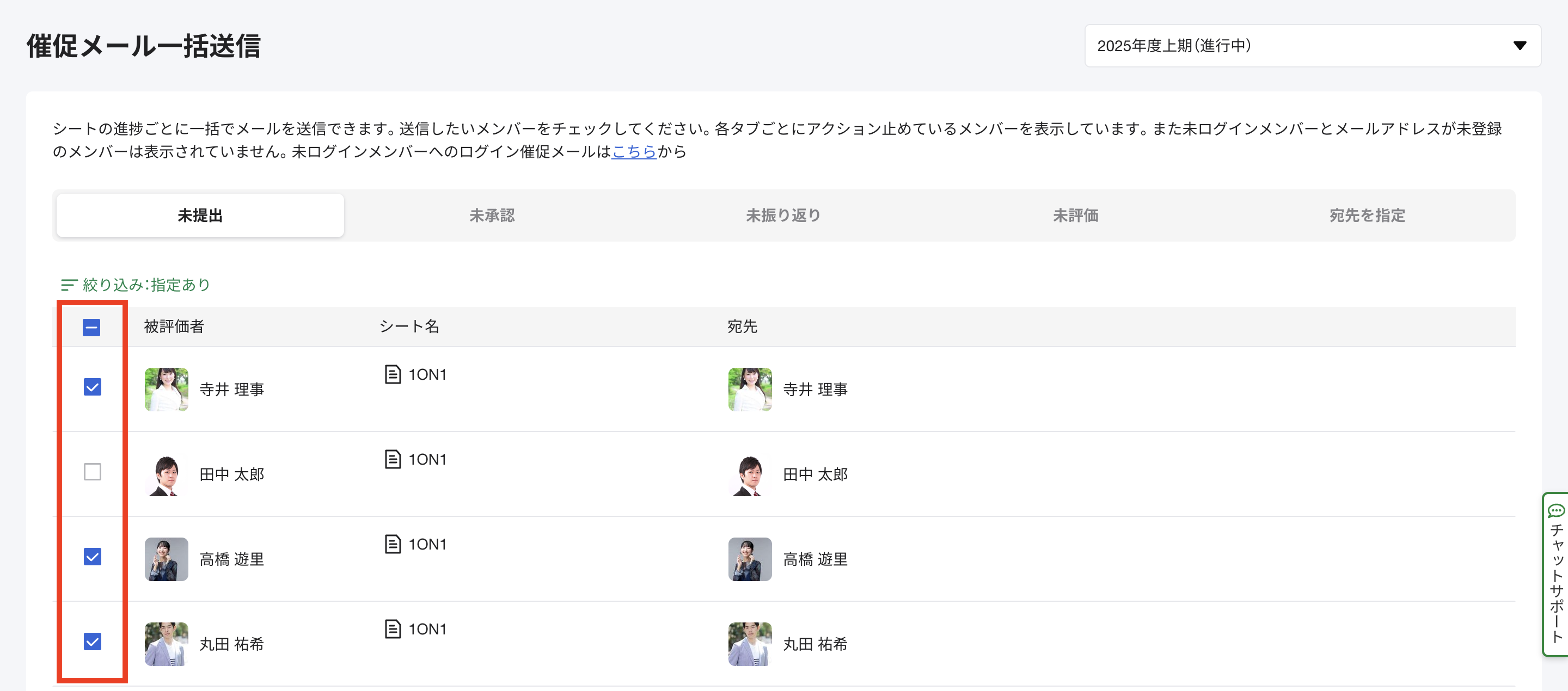Click the こちら login reminder link
Screen dimensions: 1568x691
click(x=634, y=151)
